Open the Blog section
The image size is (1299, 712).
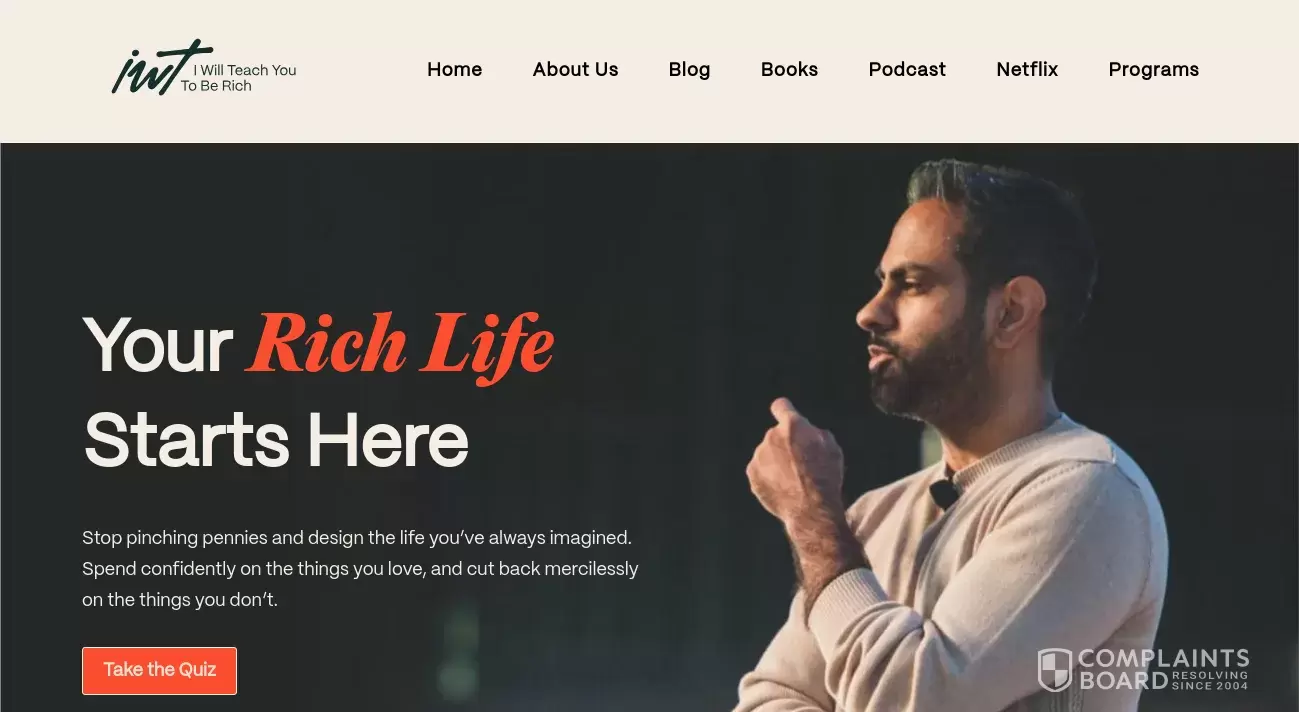(689, 69)
